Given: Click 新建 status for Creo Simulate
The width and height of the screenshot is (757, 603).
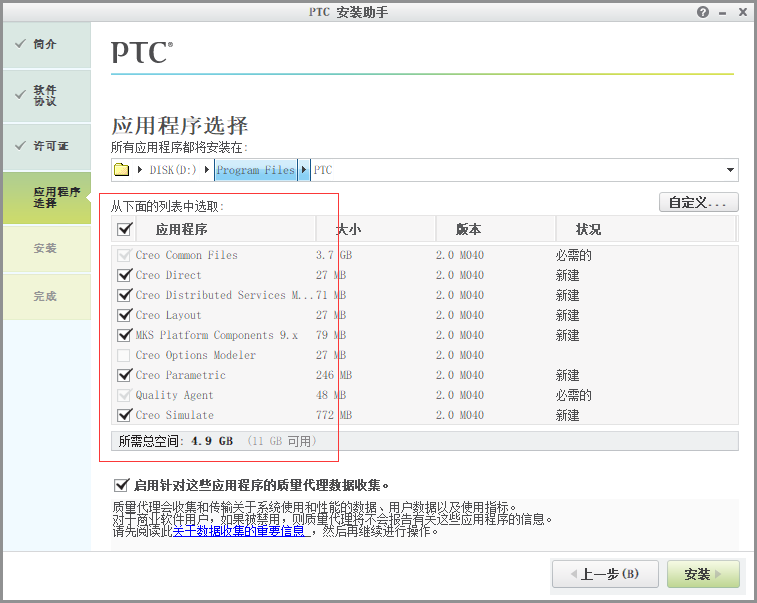Looking at the screenshot, I should click(567, 415).
